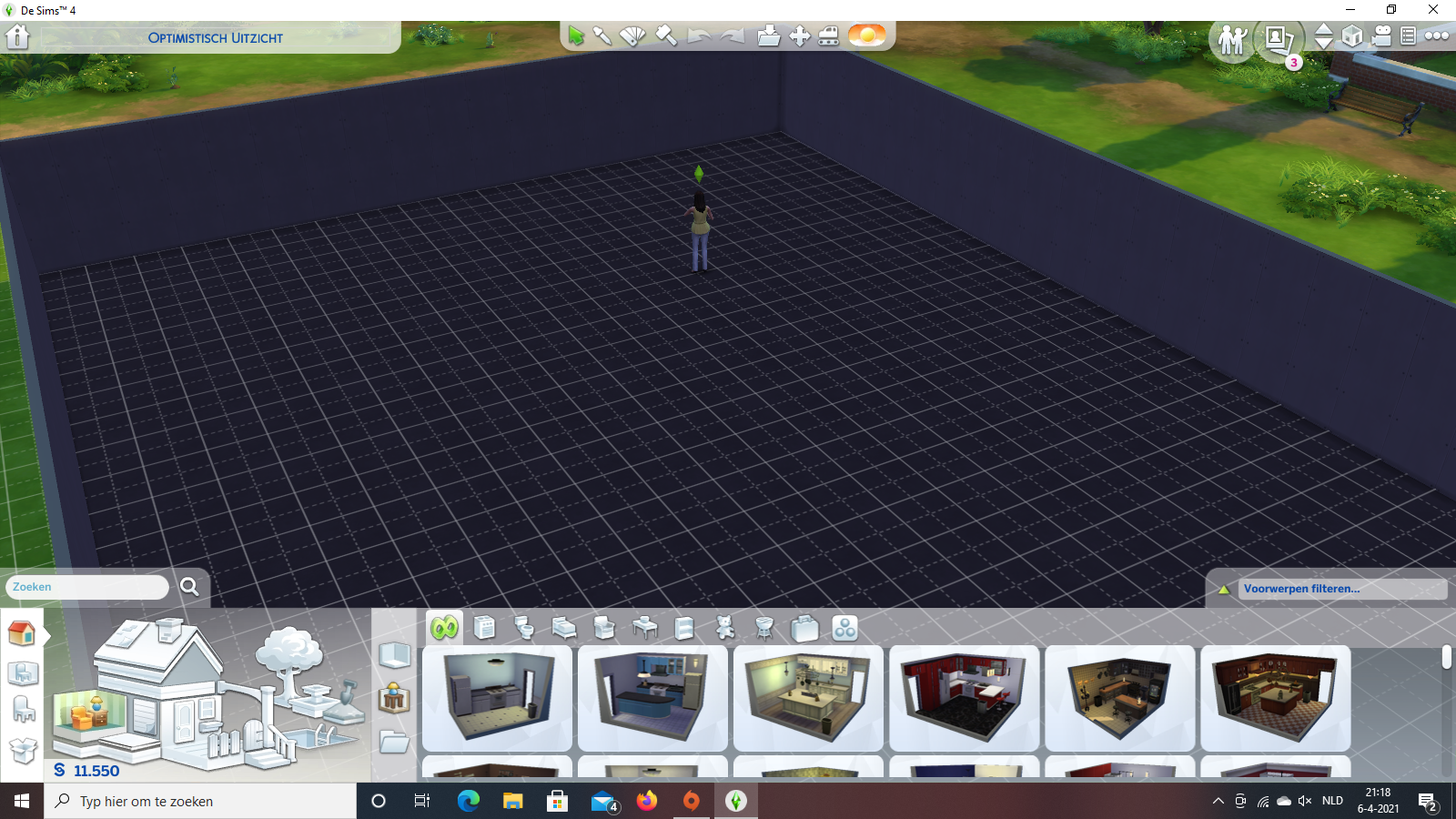Select the blue kitchen room thumbnail
The width and height of the screenshot is (1456, 819).
(652, 698)
